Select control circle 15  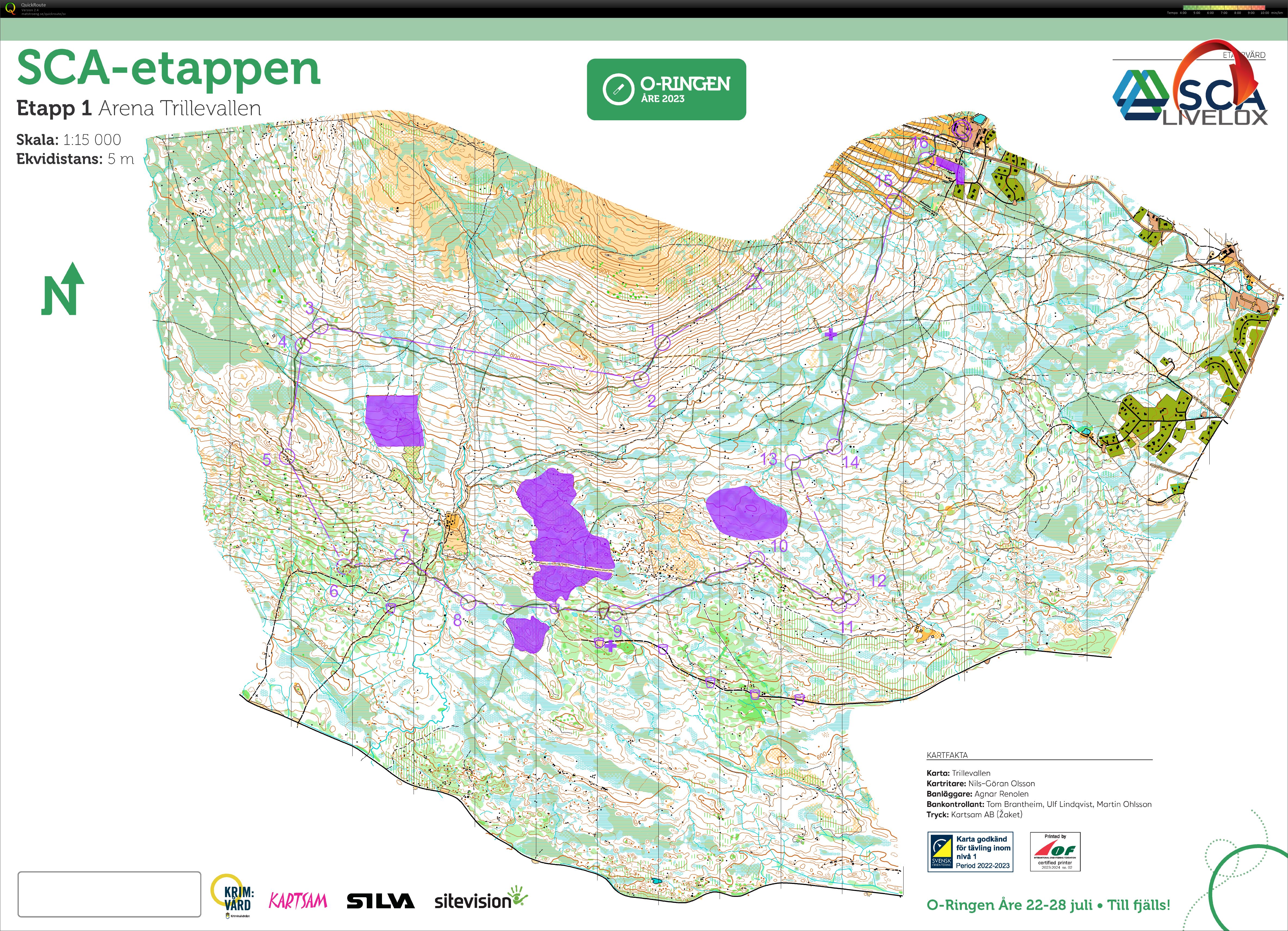coord(895,201)
